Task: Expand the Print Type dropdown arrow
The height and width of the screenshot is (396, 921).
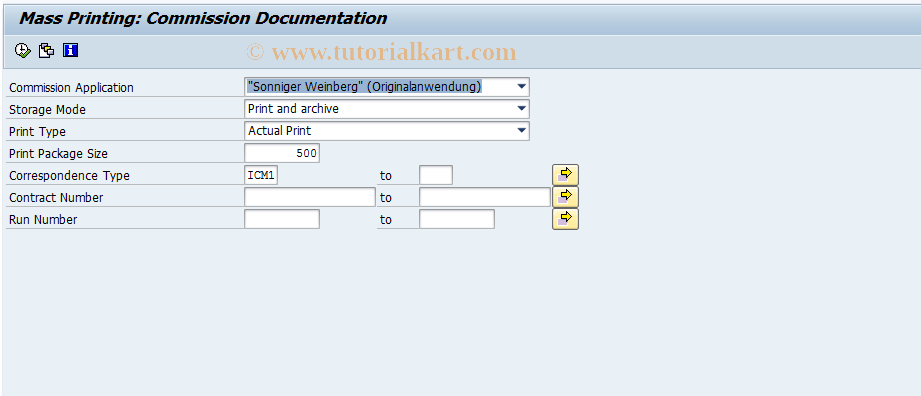Action: 522,130
